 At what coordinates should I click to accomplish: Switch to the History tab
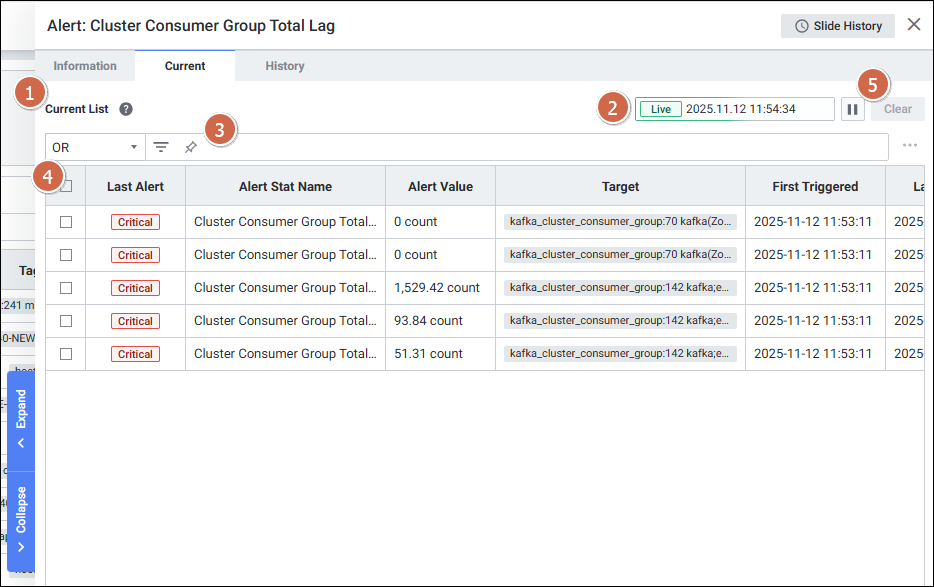click(x=285, y=66)
